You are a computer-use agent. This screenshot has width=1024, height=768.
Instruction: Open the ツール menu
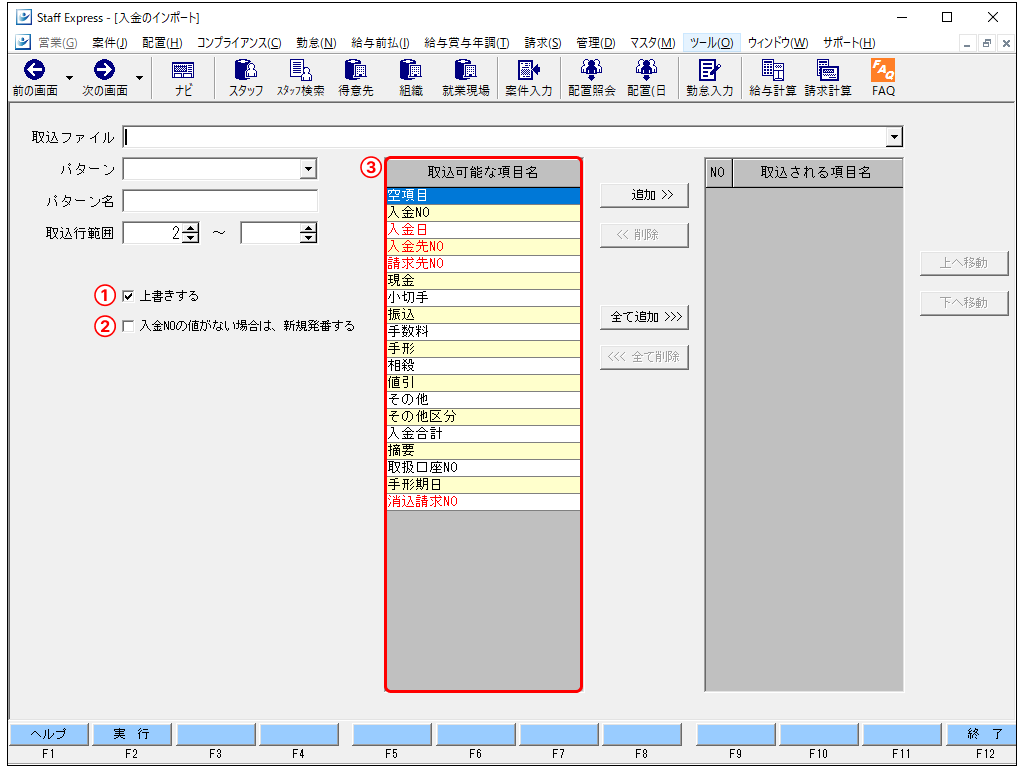713,43
